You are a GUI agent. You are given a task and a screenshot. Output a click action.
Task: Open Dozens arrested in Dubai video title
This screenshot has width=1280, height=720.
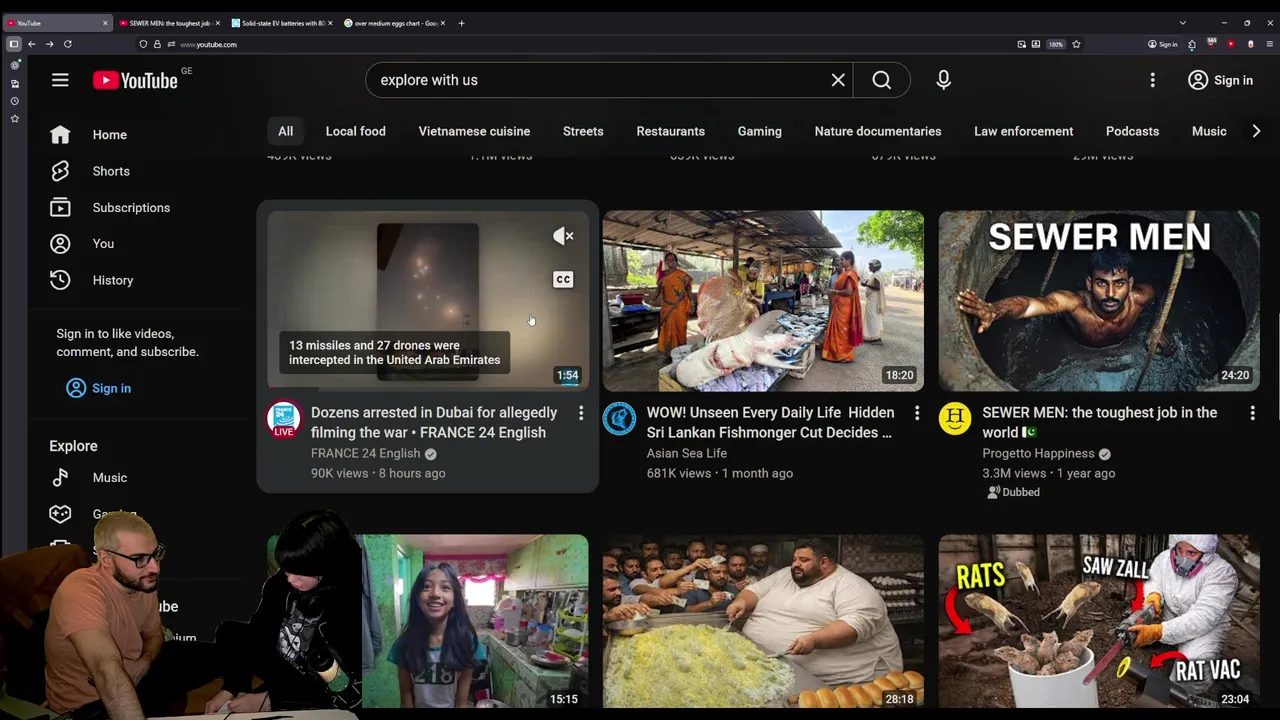(x=434, y=422)
